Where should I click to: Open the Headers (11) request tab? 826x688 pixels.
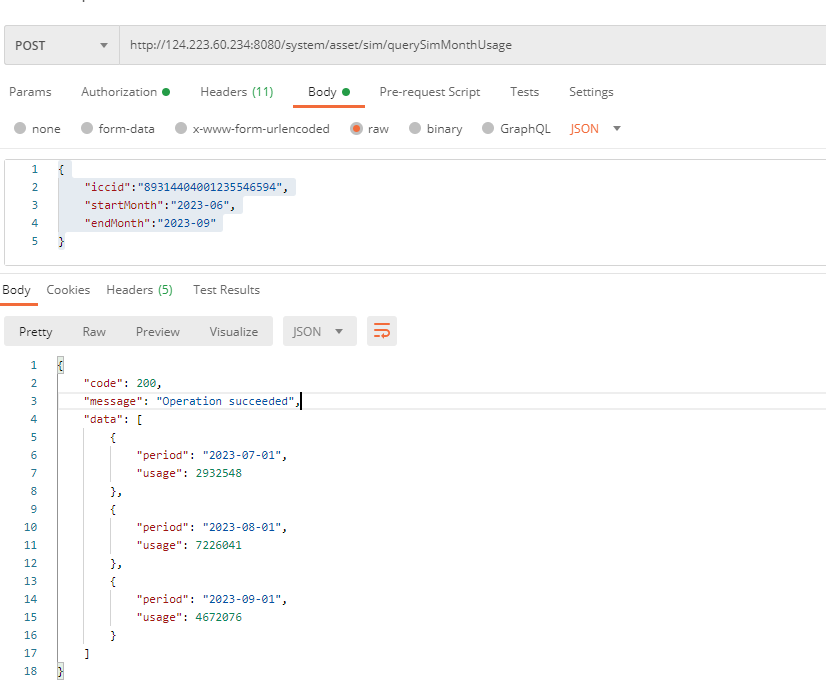236,92
